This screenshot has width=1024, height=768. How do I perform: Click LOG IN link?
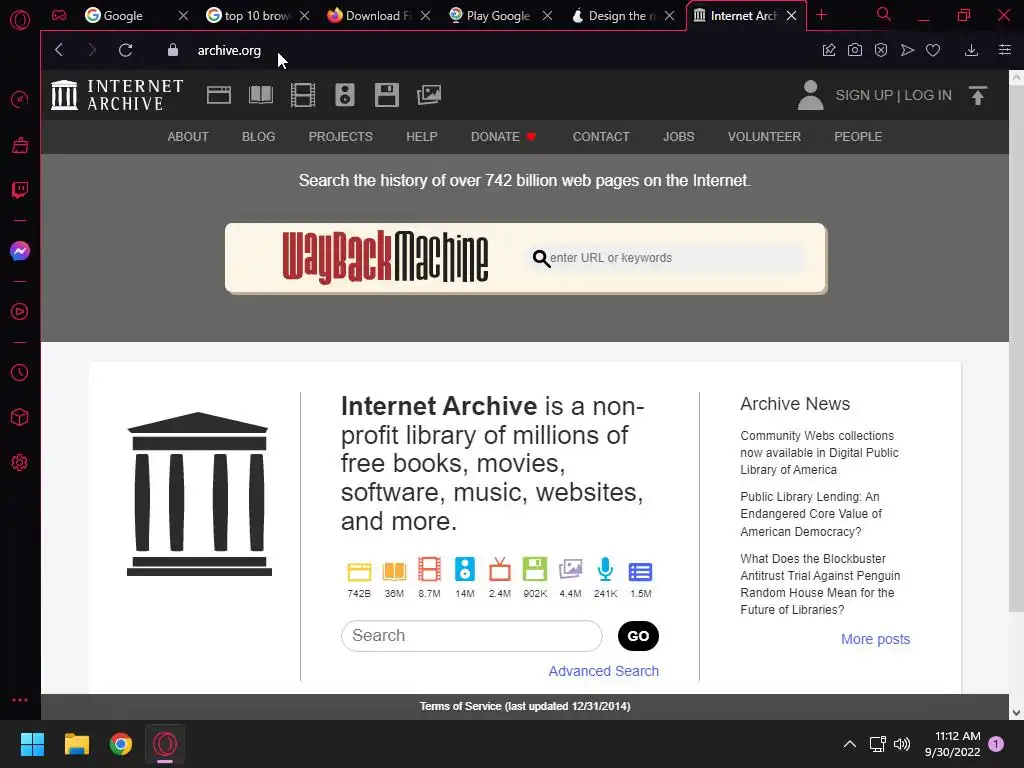928,95
